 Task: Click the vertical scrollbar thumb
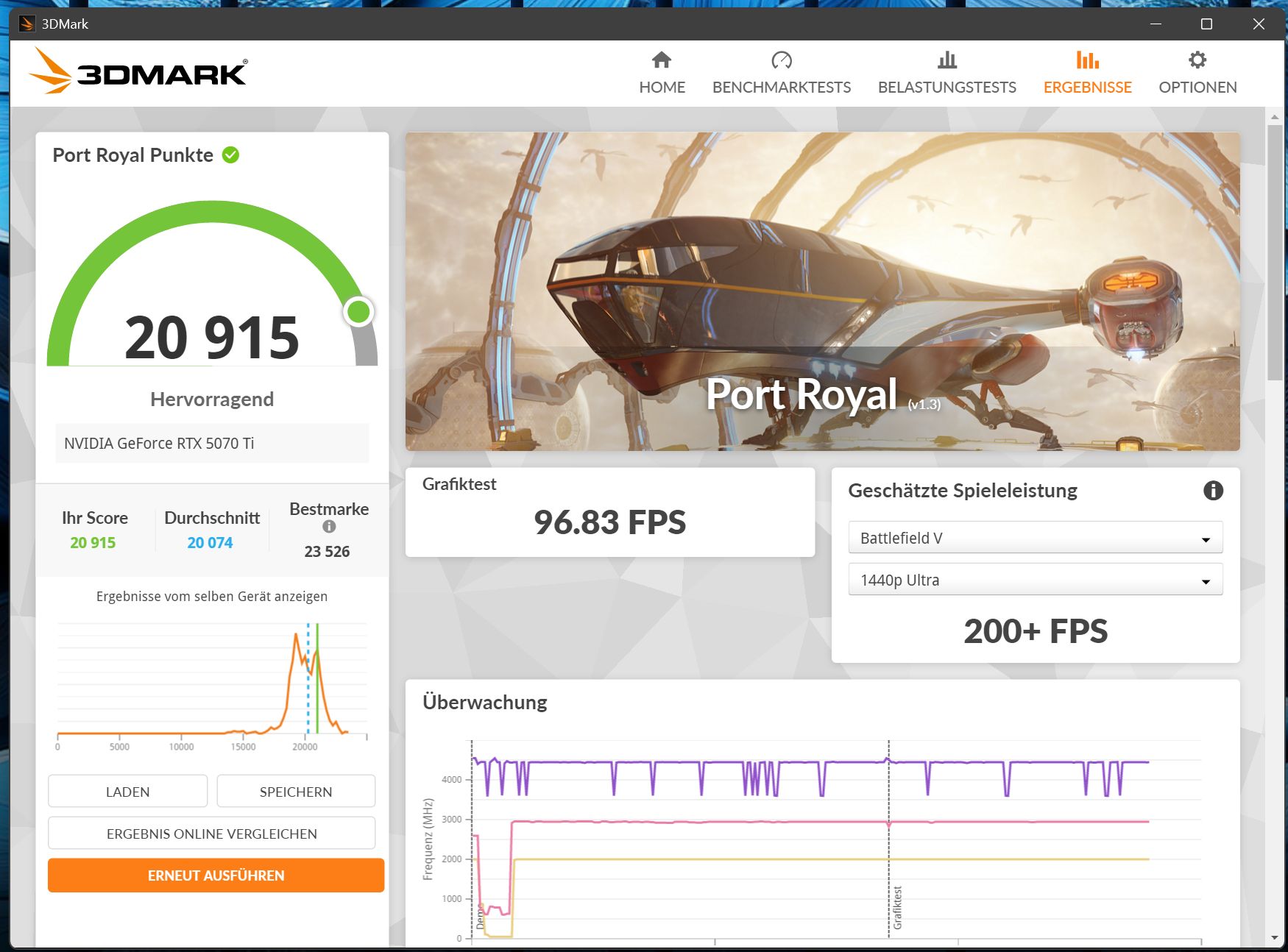click(x=1275, y=252)
